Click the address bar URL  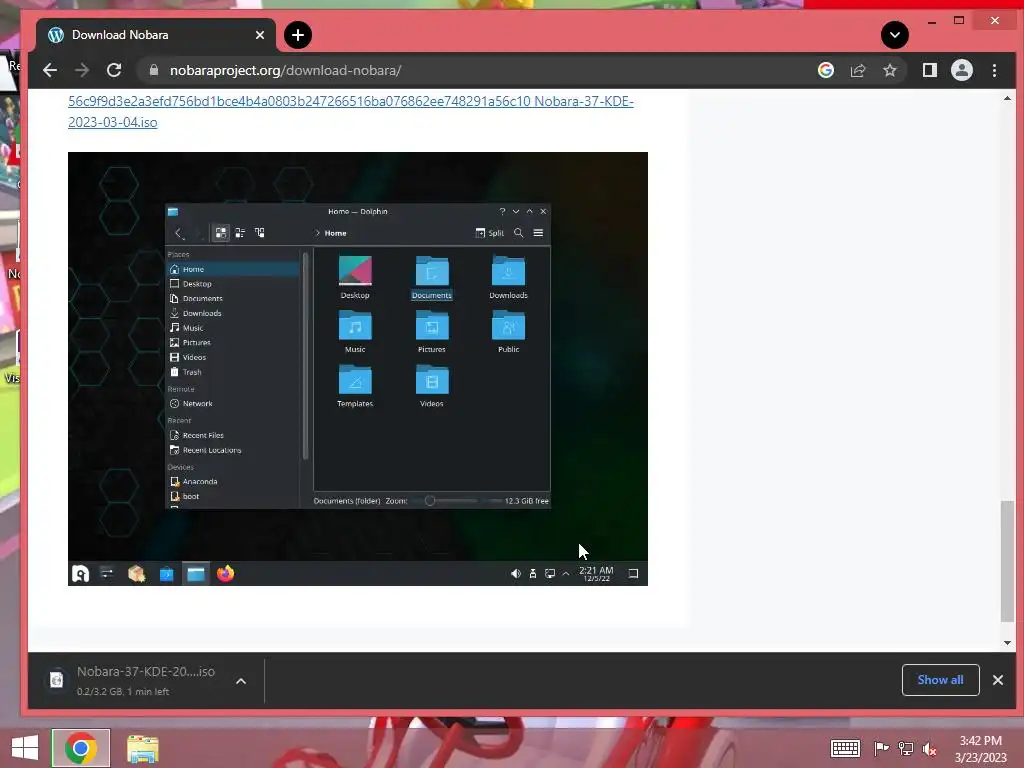pyautogui.click(x=285, y=71)
